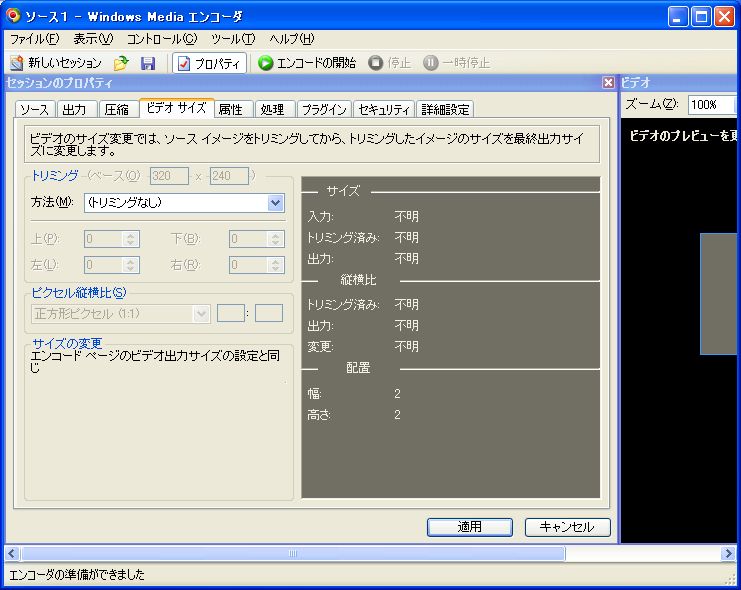
Task: Click the 新しいセッション toolbar button
Action: click(x=56, y=63)
